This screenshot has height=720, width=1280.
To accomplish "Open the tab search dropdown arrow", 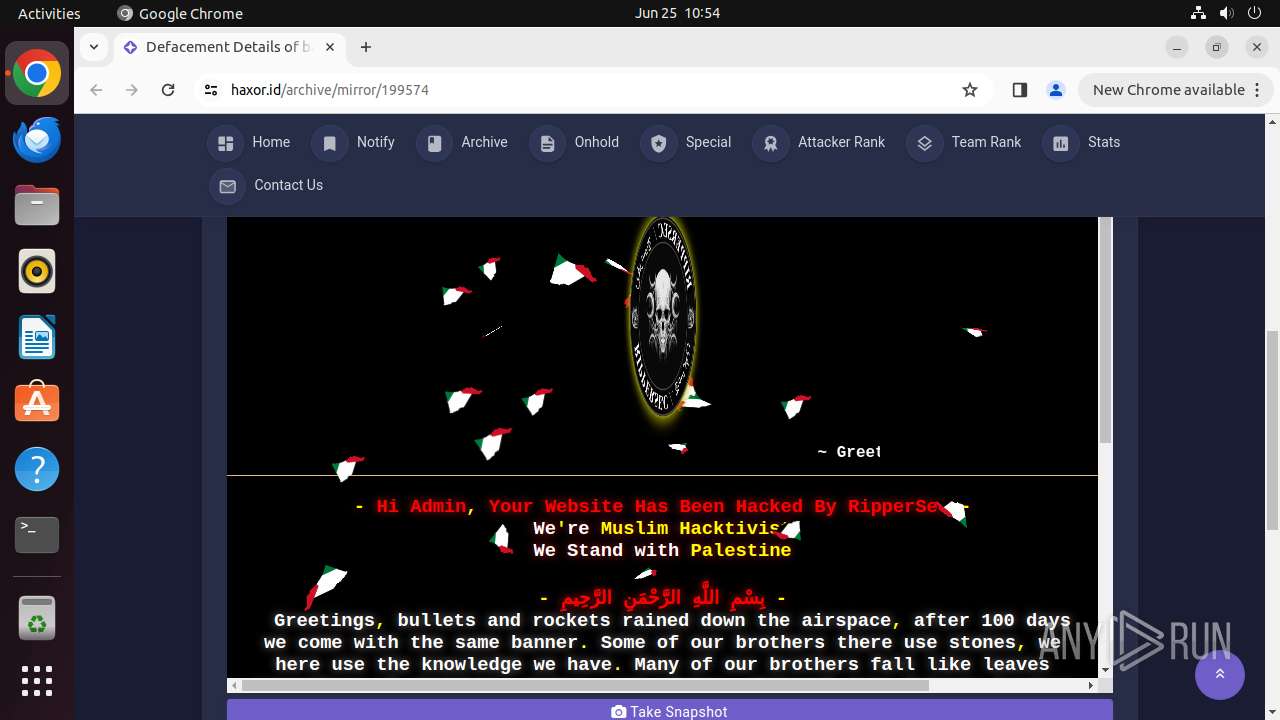I will pyautogui.click(x=94, y=47).
